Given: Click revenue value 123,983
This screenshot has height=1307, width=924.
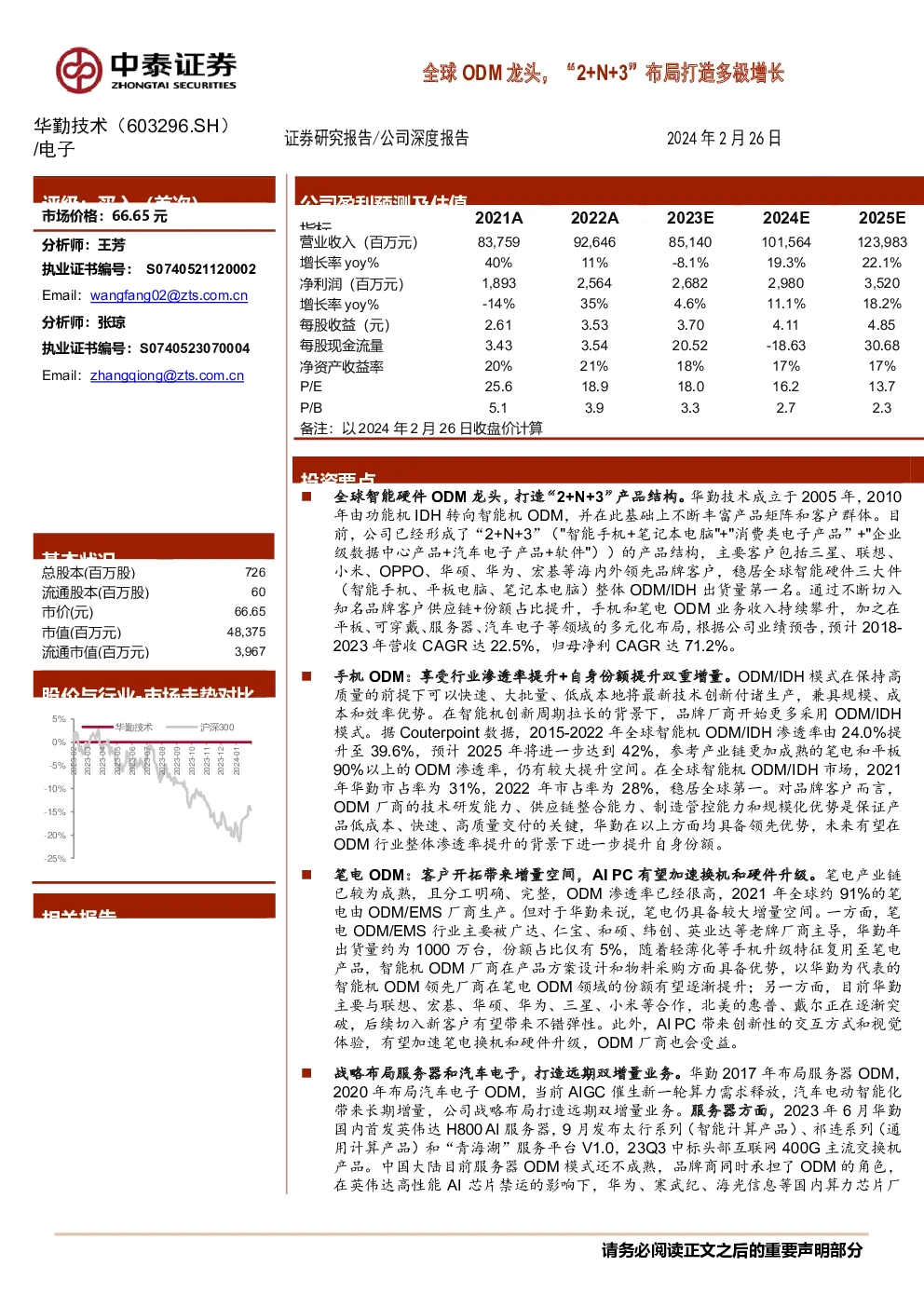Looking at the screenshot, I should pyautogui.click(x=882, y=242).
